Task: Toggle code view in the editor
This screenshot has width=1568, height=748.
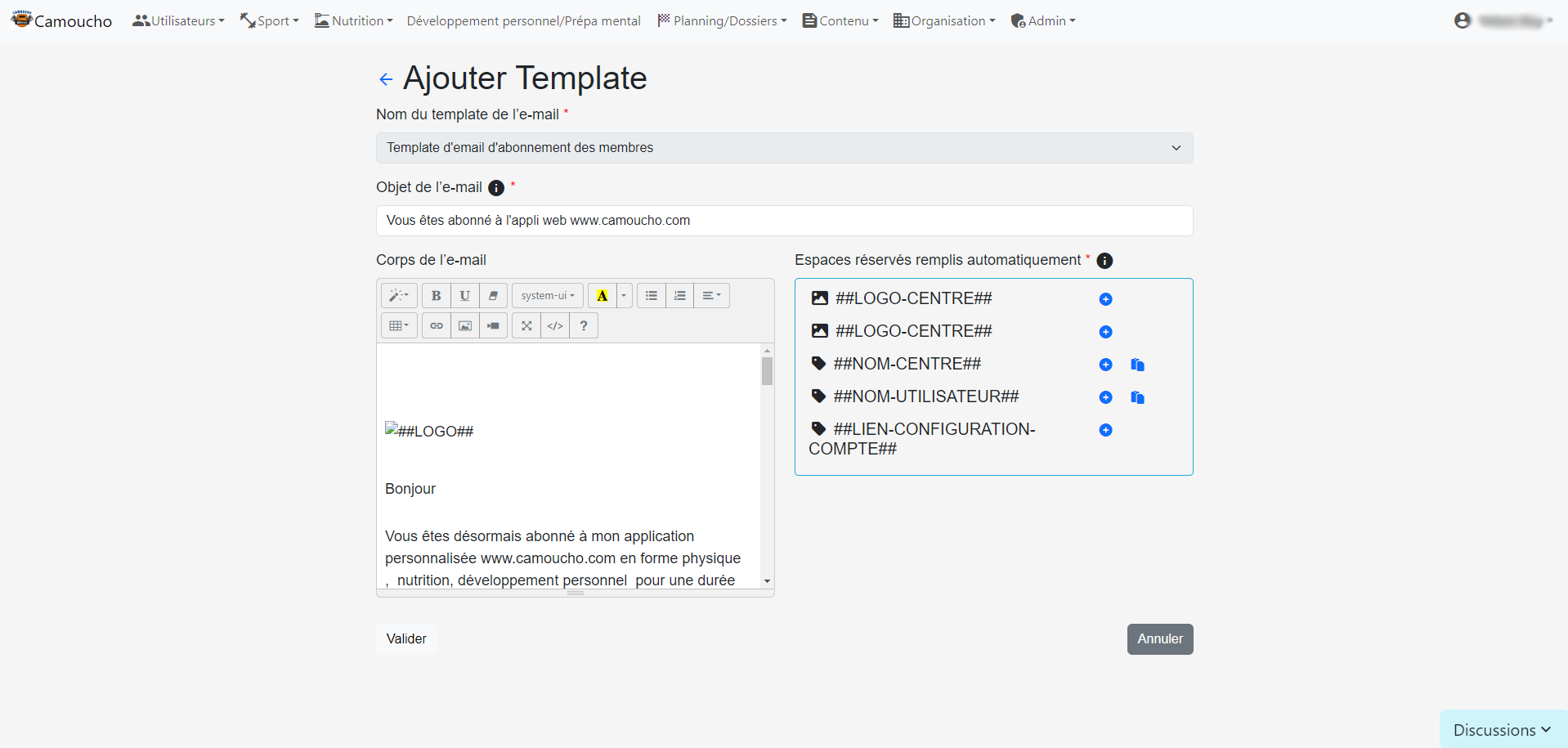Action: coord(555,325)
